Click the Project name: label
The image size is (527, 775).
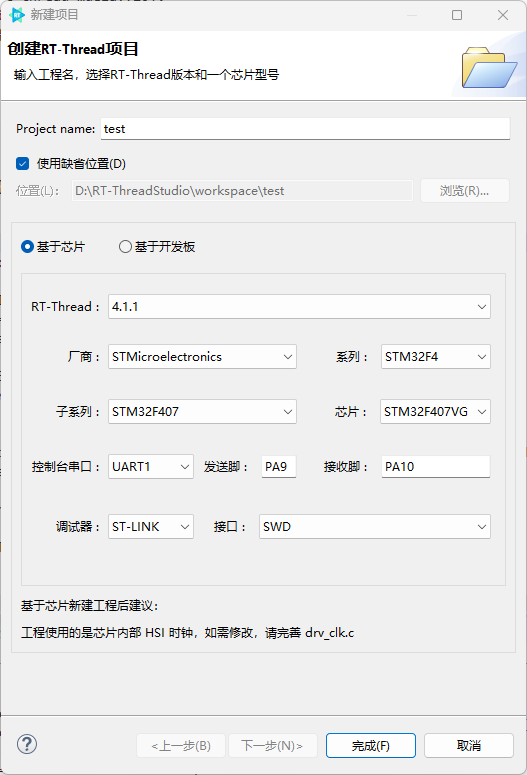point(55,129)
